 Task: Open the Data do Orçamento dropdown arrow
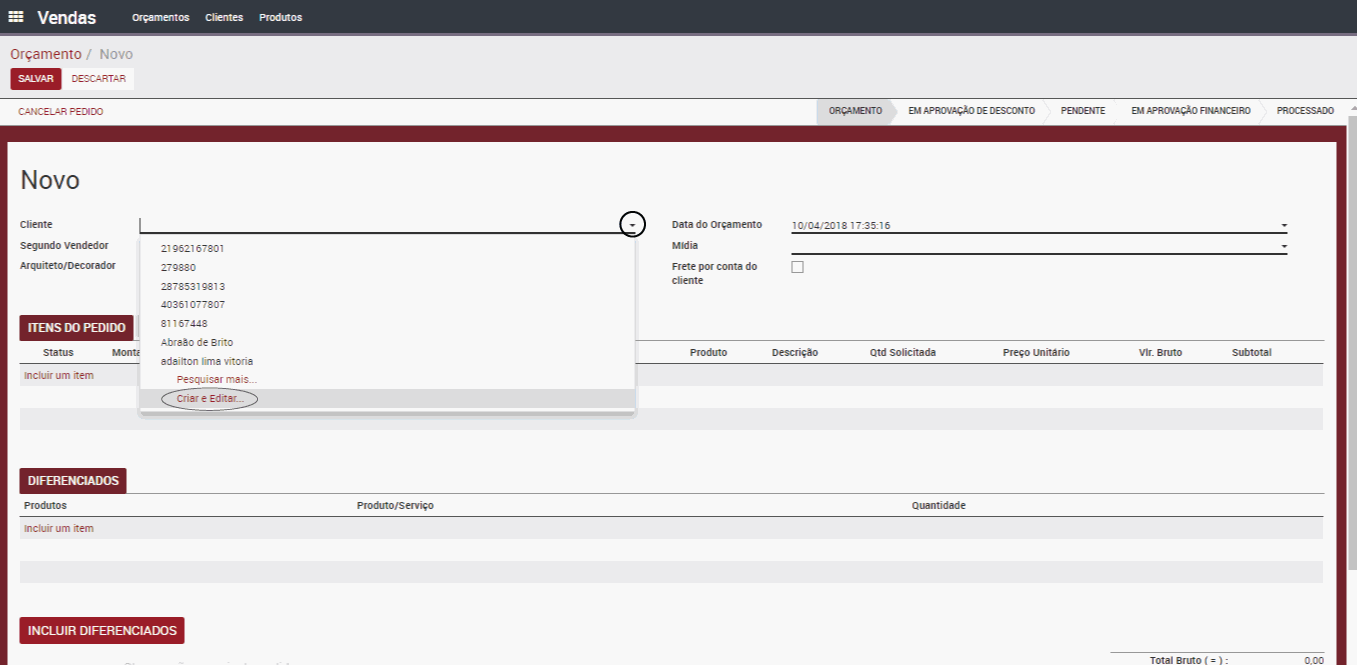tap(1284, 226)
